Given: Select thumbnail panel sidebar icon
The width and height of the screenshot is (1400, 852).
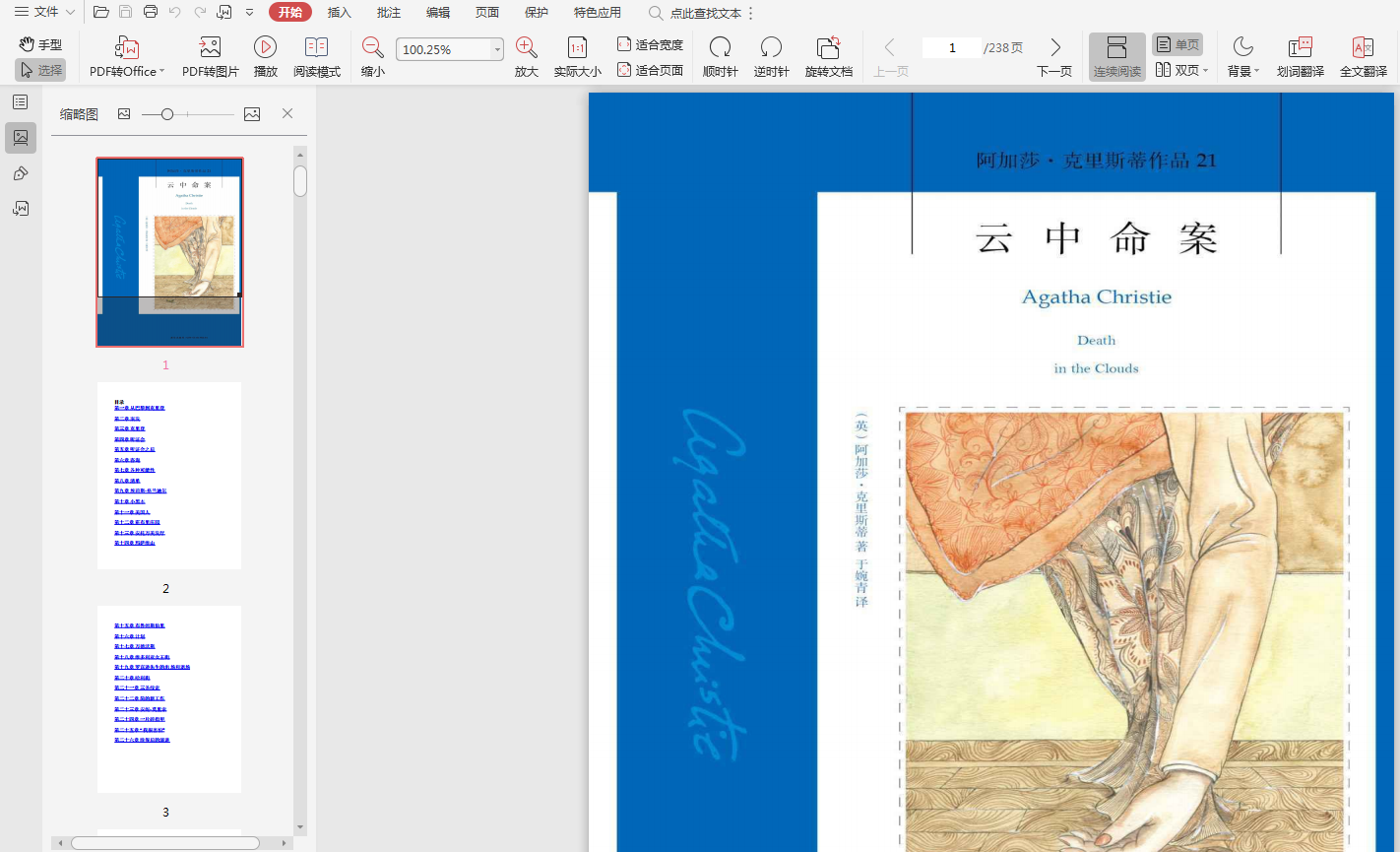Looking at the screenshot, I should (x=21, y=138).
